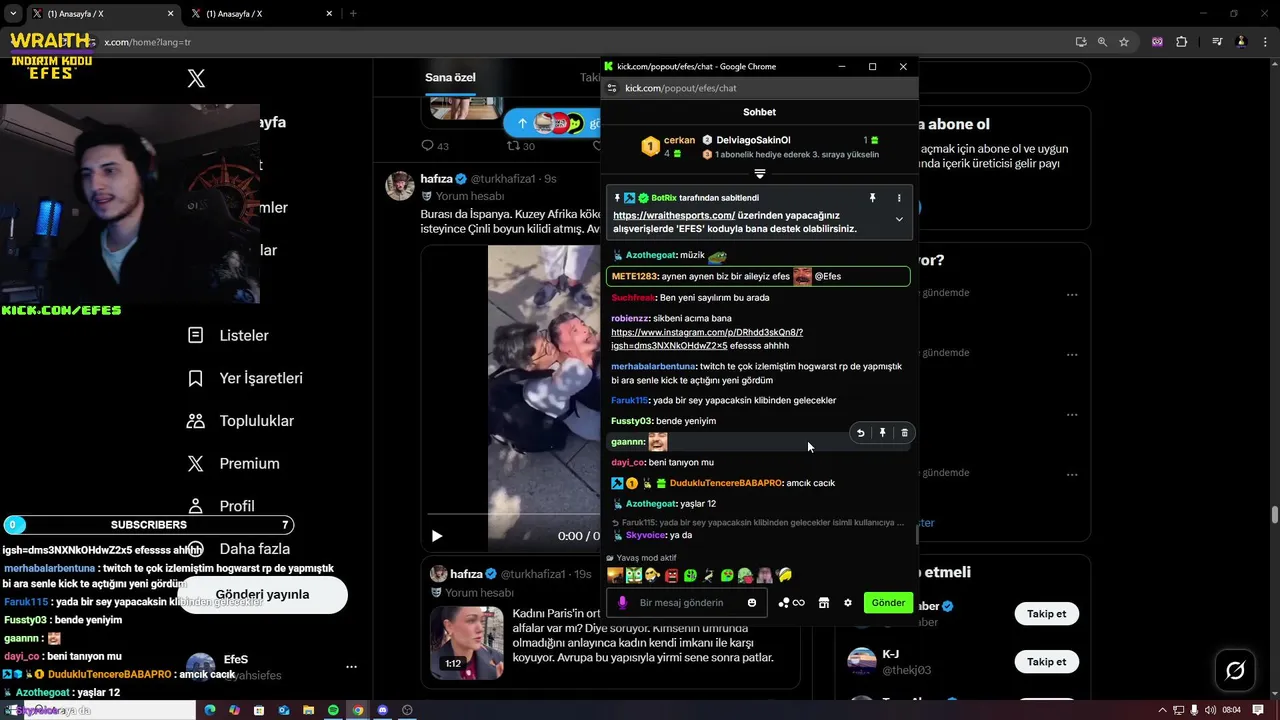Retweet the post showing 30 reposts
This screenshot has width=1280, height=720.
tap(521, 146)
